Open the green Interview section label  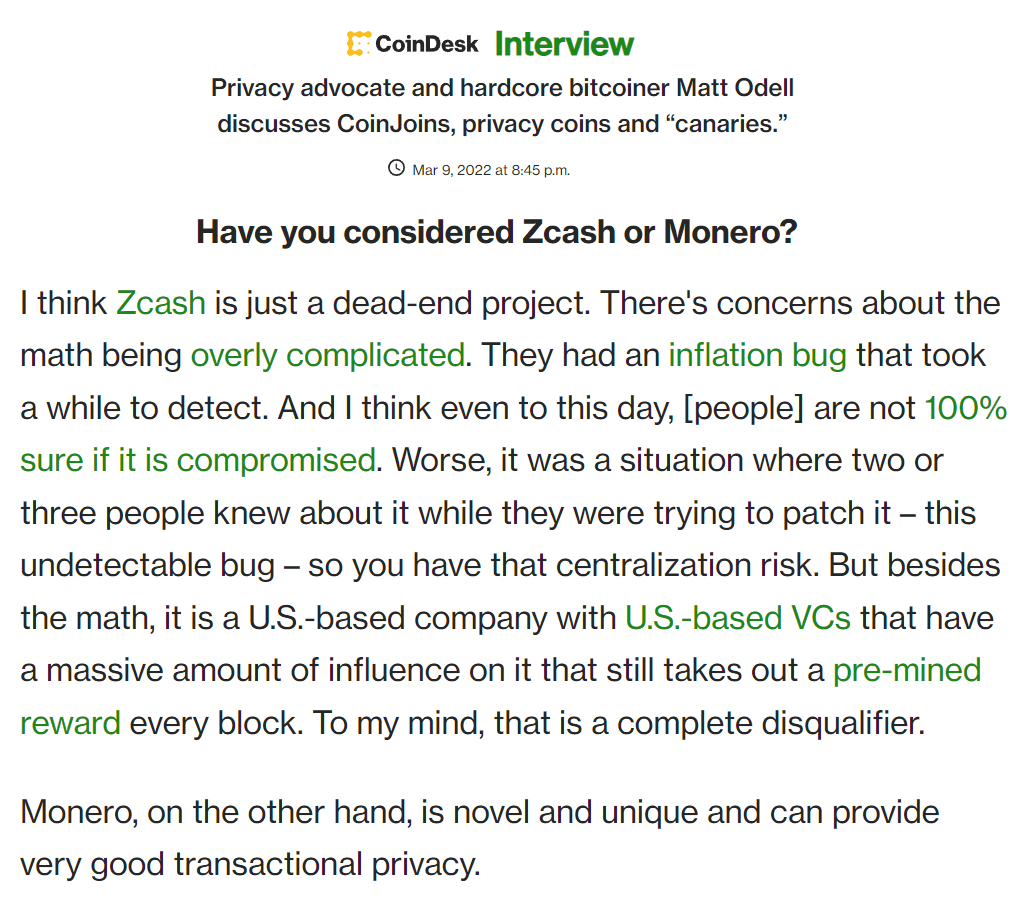click(564, 44)
